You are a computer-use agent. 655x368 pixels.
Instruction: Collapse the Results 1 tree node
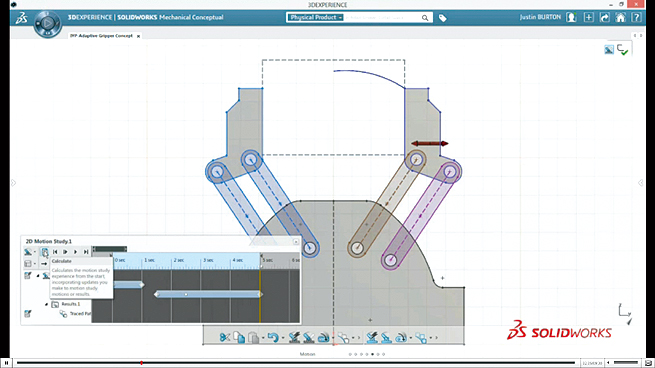[46, 305]
